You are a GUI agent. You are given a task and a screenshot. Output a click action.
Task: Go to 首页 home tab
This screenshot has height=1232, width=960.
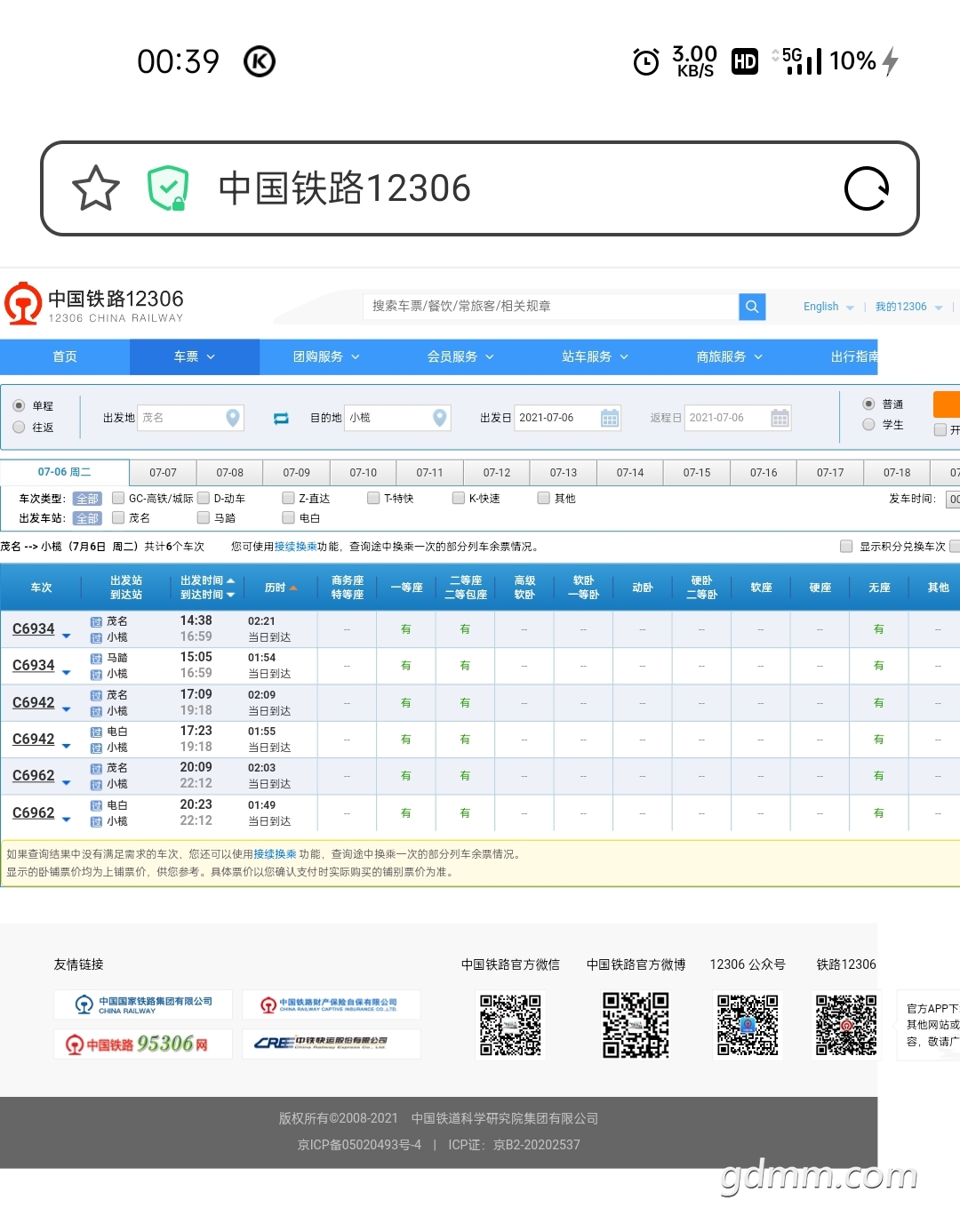tap(65, 356)
